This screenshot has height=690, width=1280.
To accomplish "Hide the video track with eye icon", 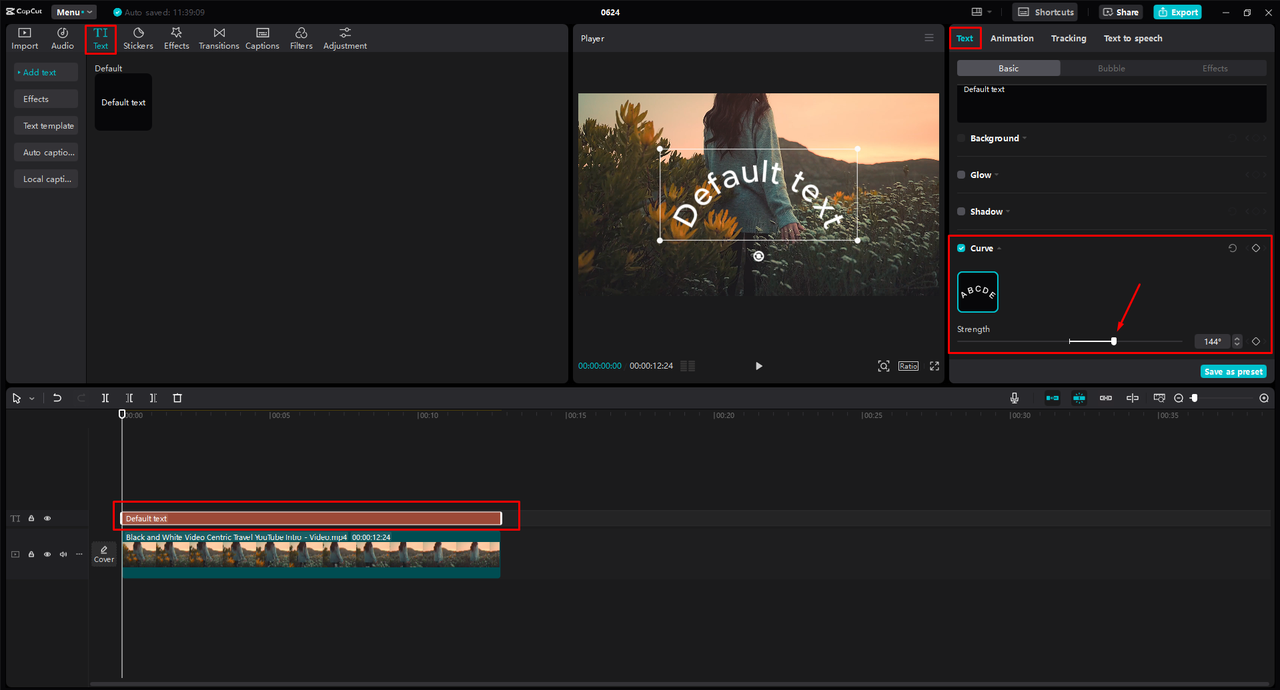I will point(47,554).
